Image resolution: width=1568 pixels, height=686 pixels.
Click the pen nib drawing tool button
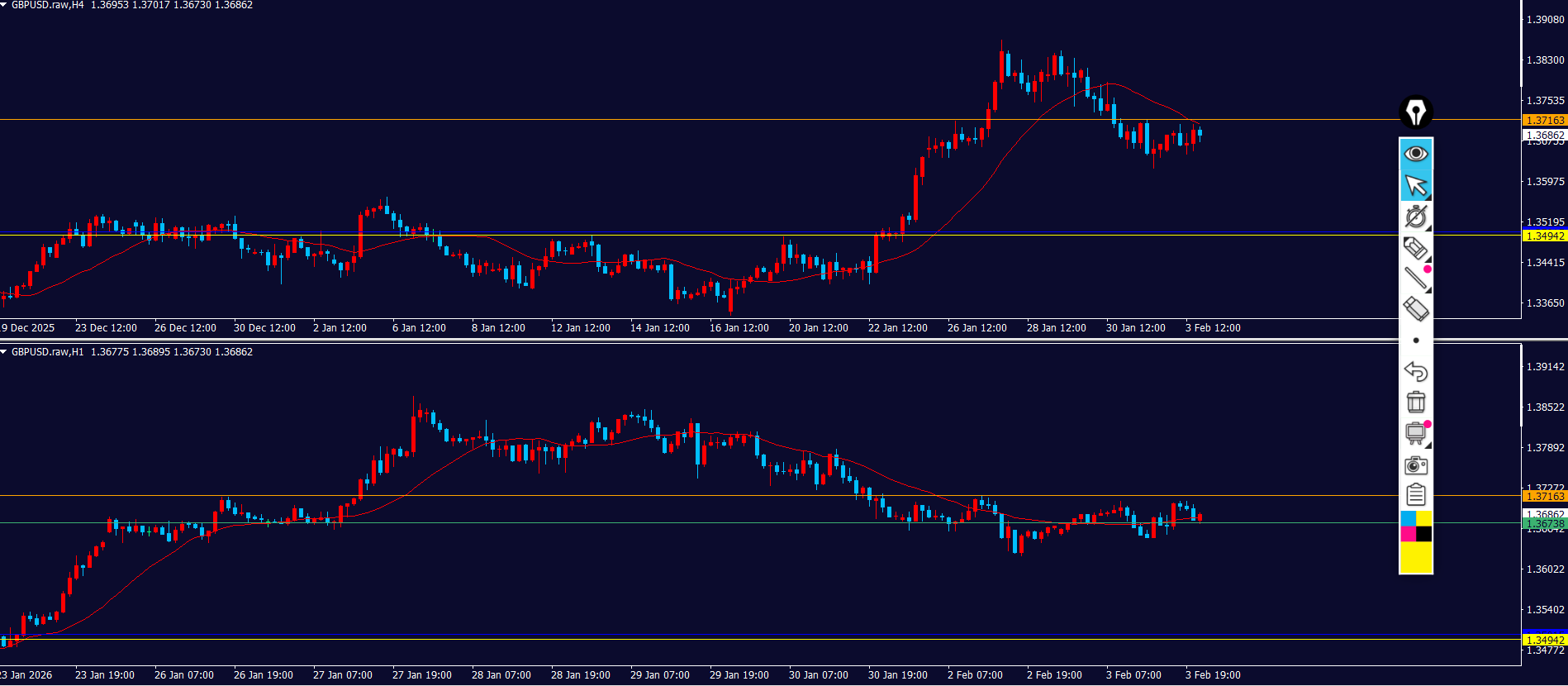pos(1415,112)
